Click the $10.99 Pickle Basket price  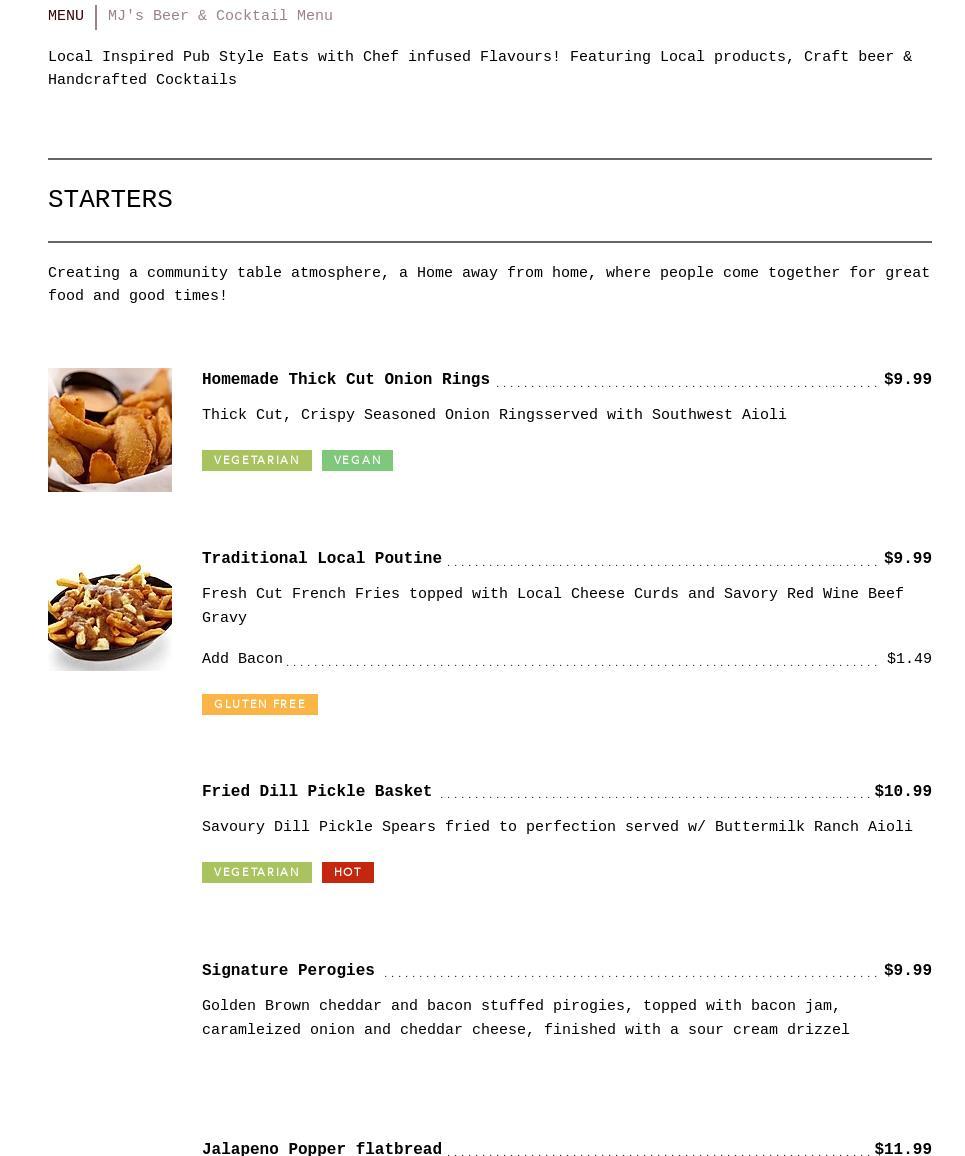[x=902, y=792]
